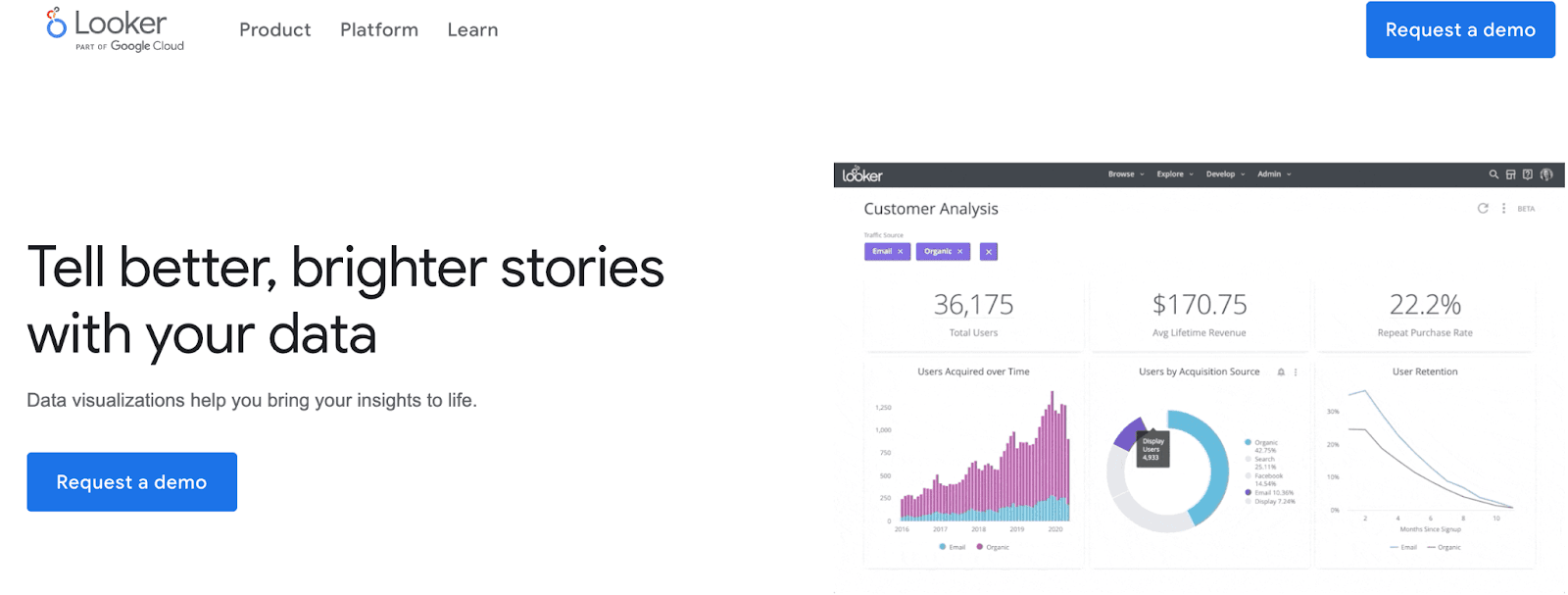
Task: Open the Platform menu item
Action: pyautogui.click(x=379, y=30)
